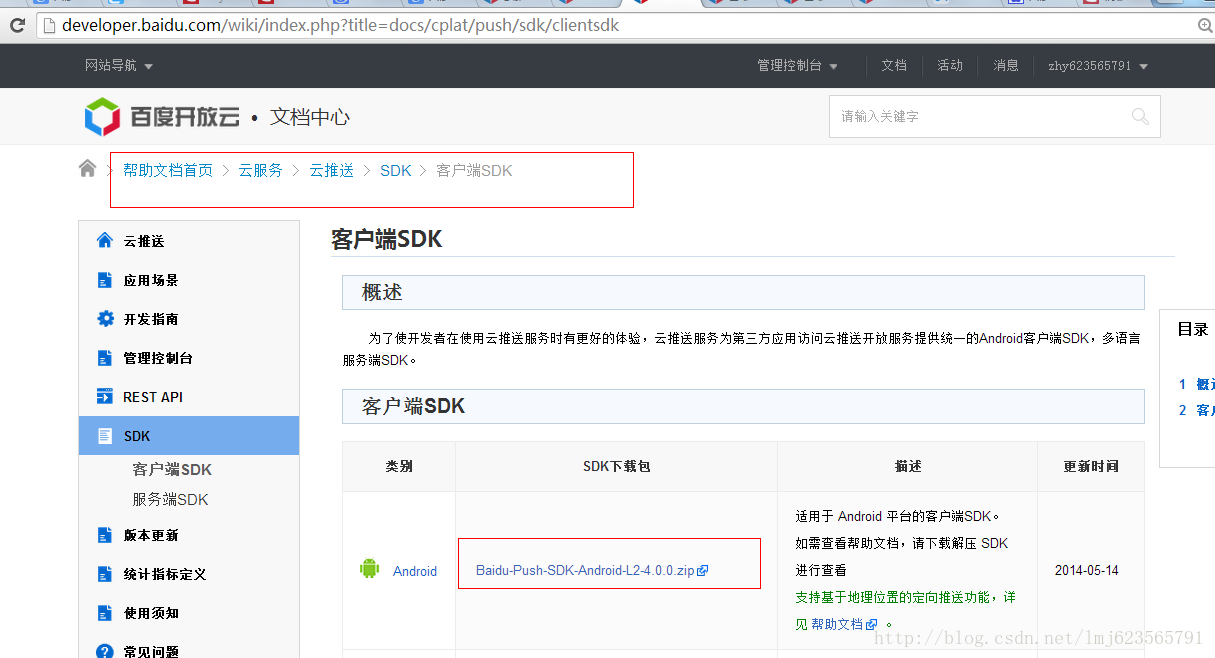The image size is (1215, 658).
Task: Click the browser address bar URL
Action: pos(340,26)
